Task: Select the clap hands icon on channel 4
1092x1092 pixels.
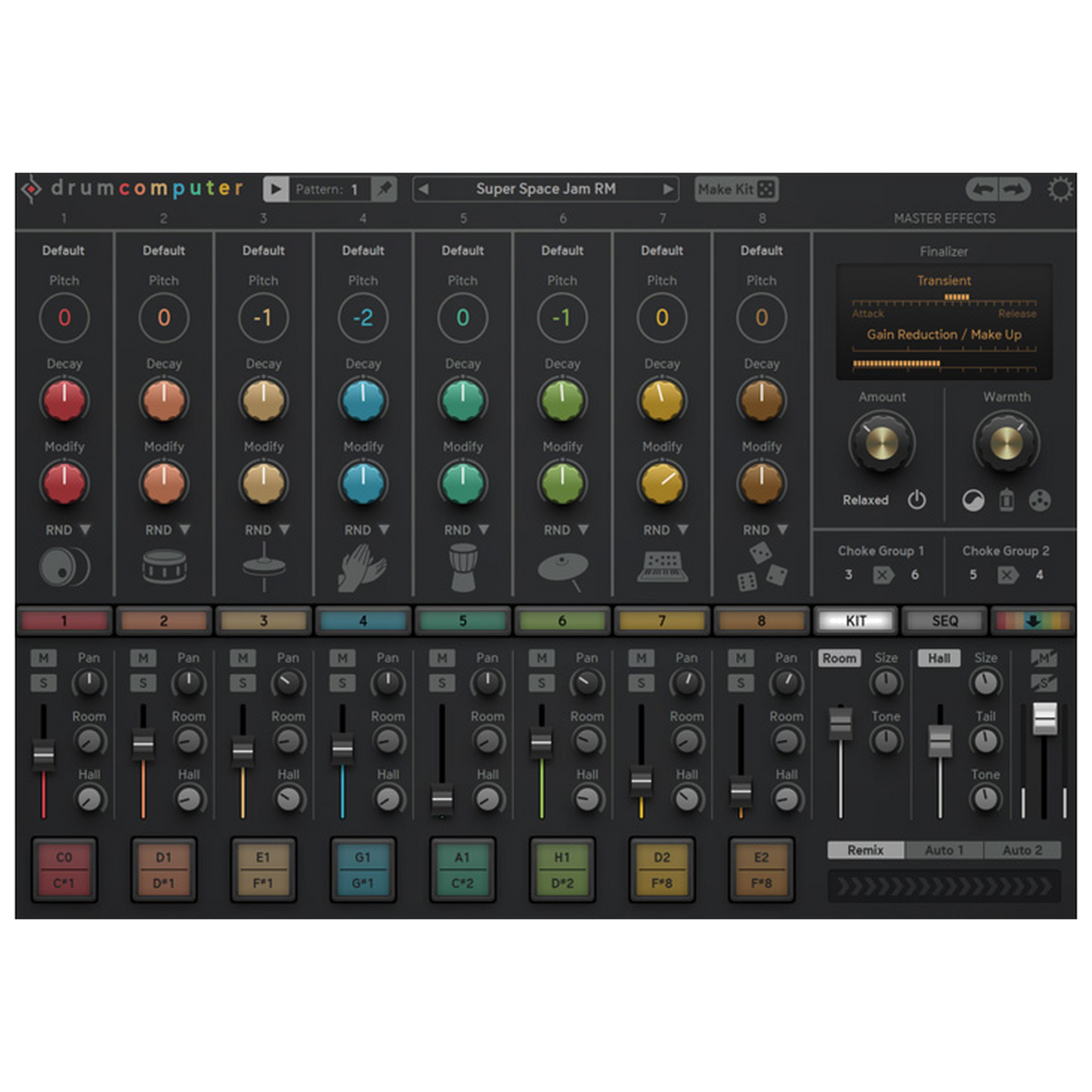Action: (x=362, y=568)
